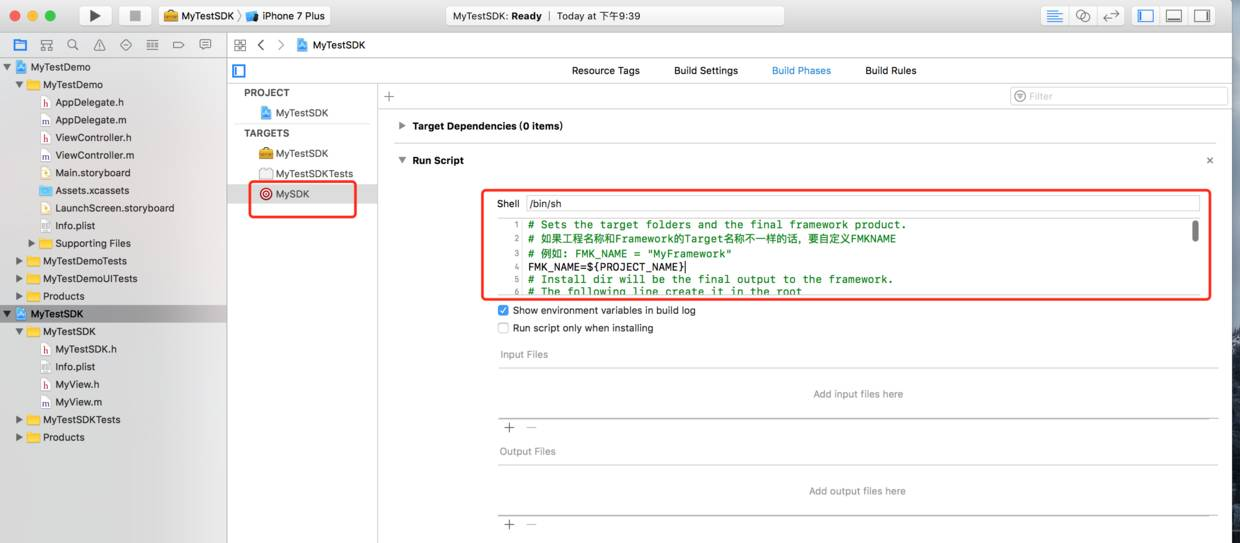Expand the Supporting Files folder
This screenshot has width=1240, height=543.
pos(32,243)
